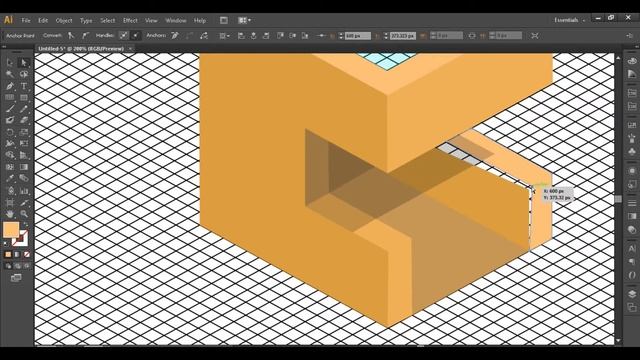Collapse the tools panel double arrow
Screen dimensions: 640x360
point(4,47)
